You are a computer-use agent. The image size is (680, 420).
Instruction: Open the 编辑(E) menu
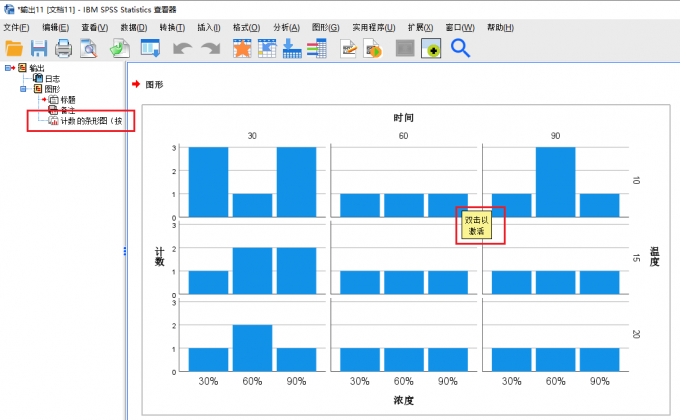(55, 28)
